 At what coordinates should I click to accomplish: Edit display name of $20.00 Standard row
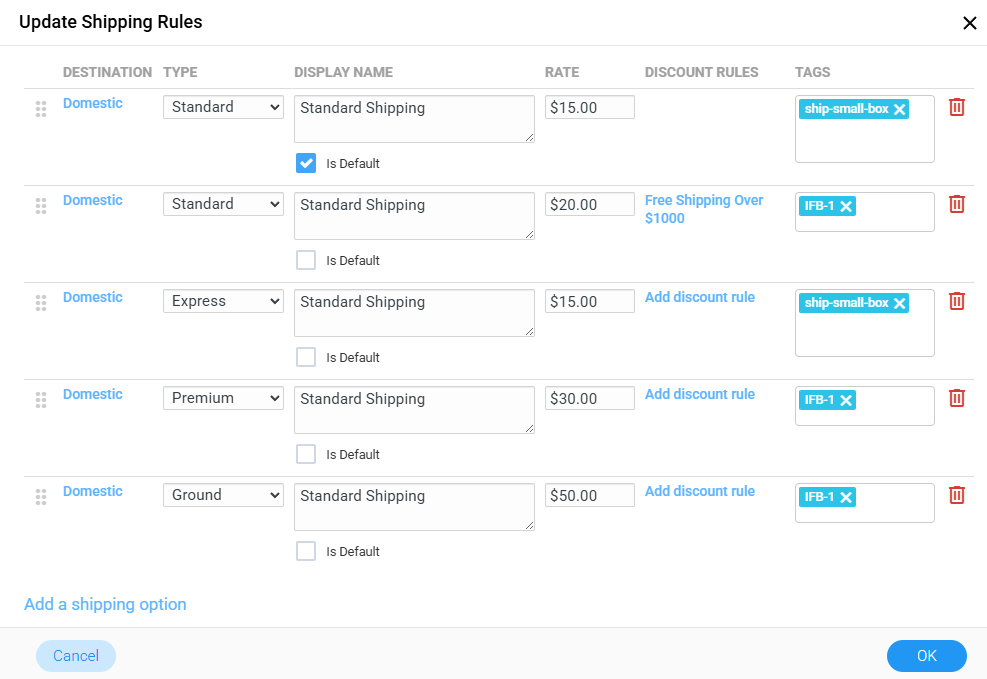tap(414, 216)
